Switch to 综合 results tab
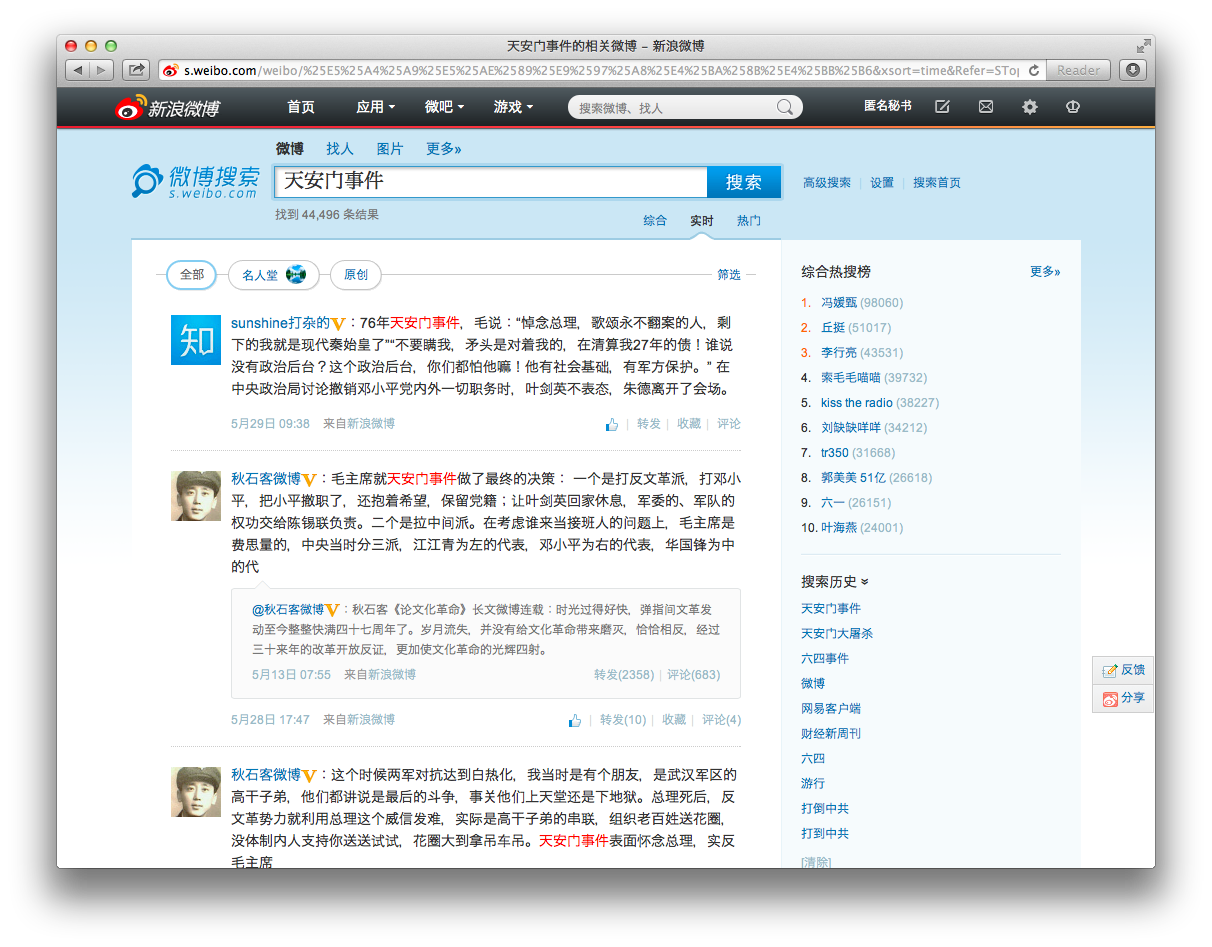 (x=655, y=221)
